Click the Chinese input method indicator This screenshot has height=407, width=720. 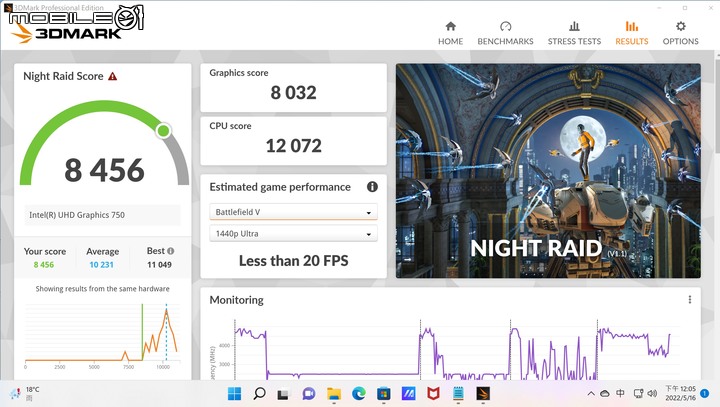click(x=620, y=394)
